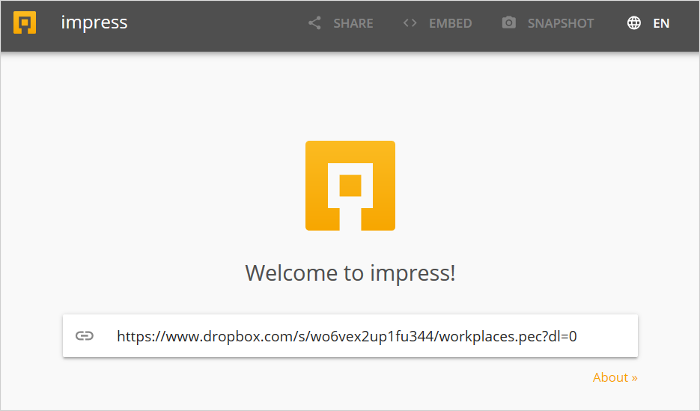
Task: Click the globe language icon
Action: pyautogui.click(x=634, y=23)
